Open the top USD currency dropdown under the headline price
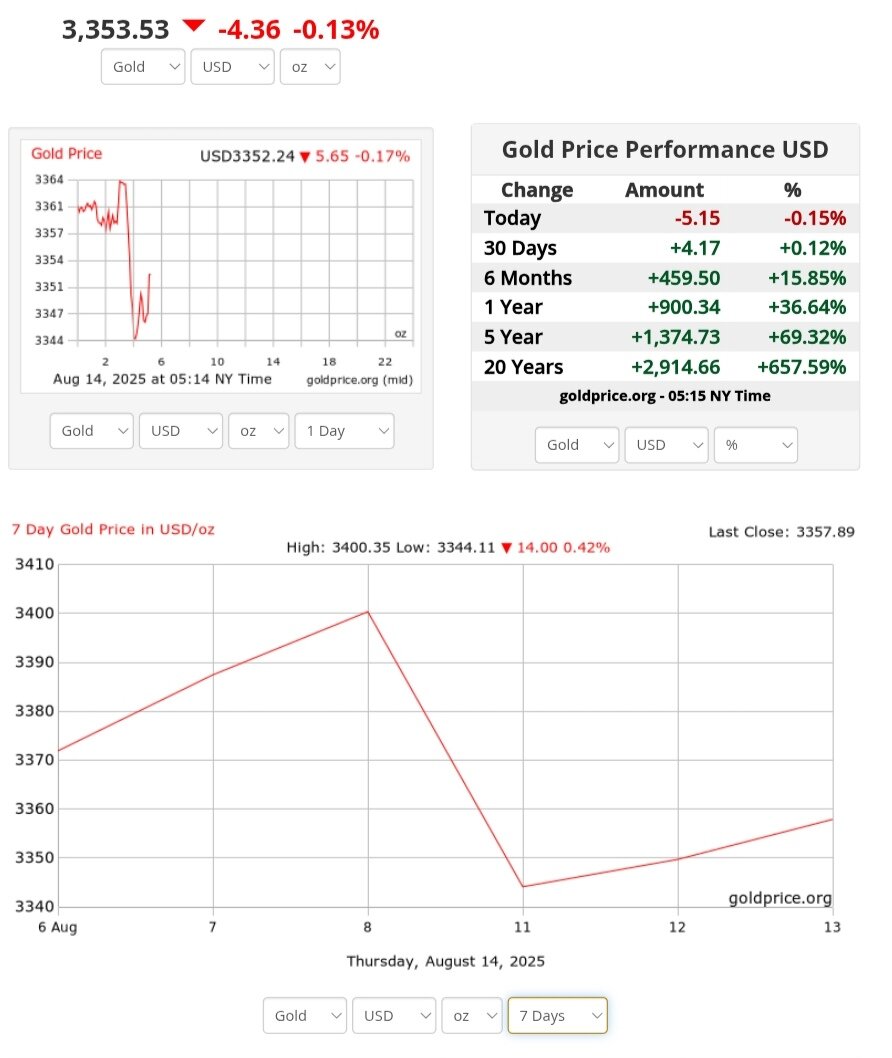892x1058 pixels. click(232, 67)
